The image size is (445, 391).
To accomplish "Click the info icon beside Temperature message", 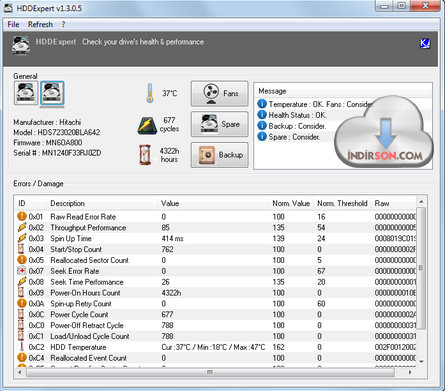I will pos(262,104).
